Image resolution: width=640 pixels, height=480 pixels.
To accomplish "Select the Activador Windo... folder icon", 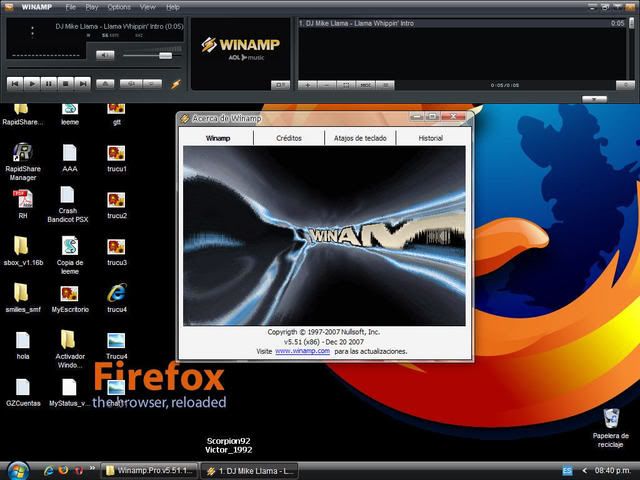I will point(70,349).
